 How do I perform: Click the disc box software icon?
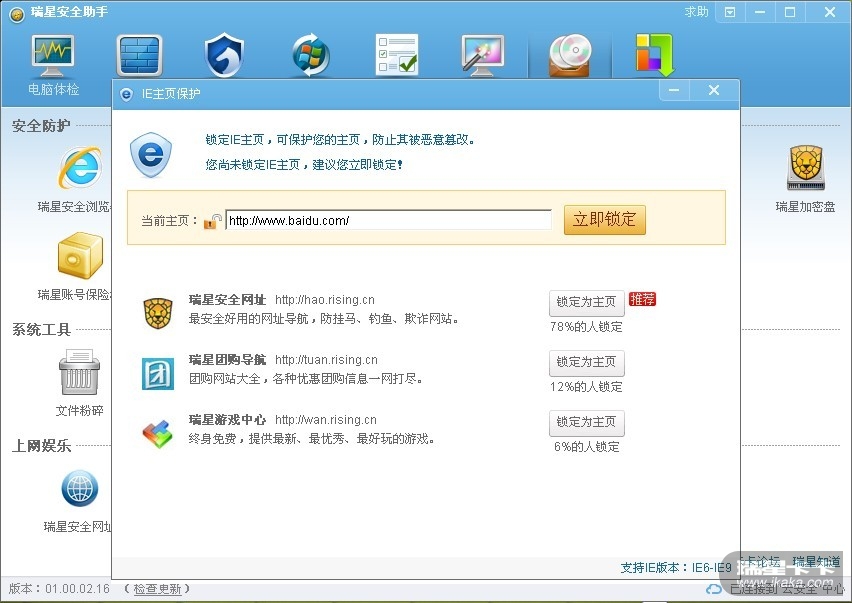tap(569, 55)
